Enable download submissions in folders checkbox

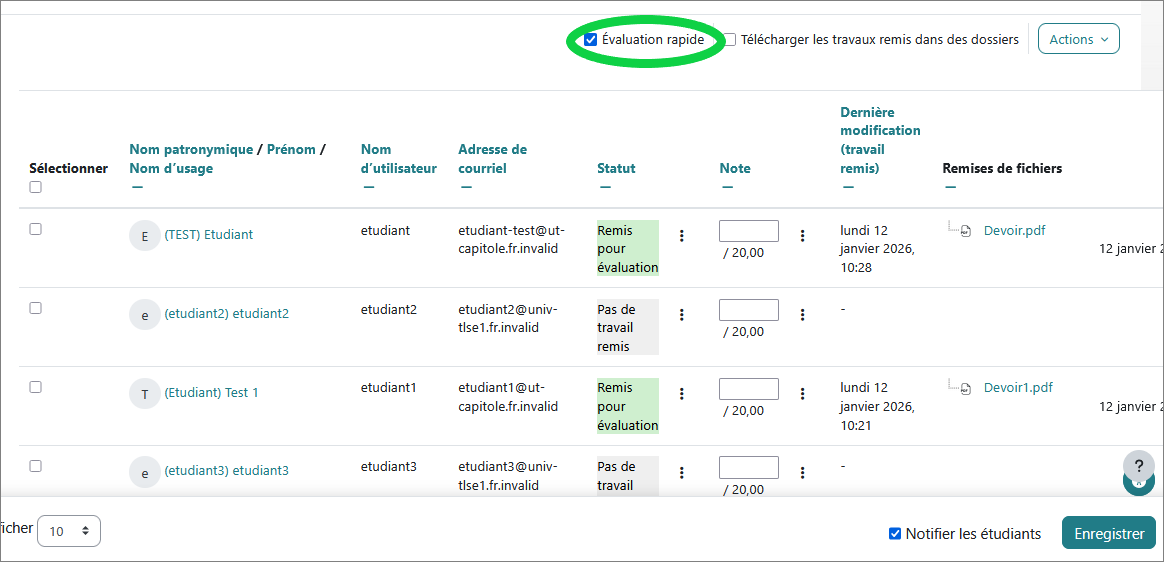pyautogui.click(x=730, y=40)
